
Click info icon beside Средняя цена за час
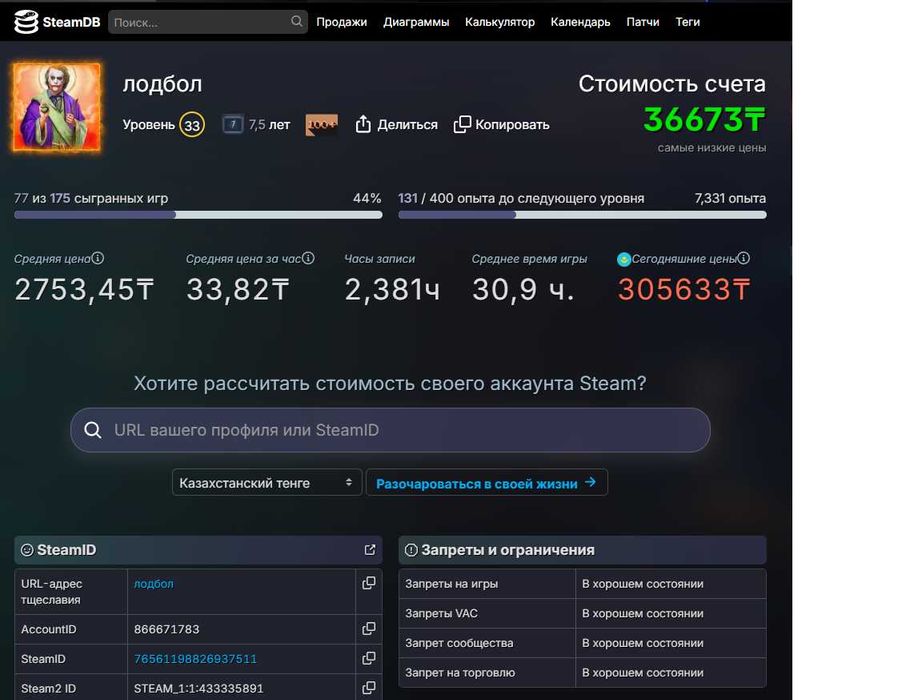(x=308, y=258)
